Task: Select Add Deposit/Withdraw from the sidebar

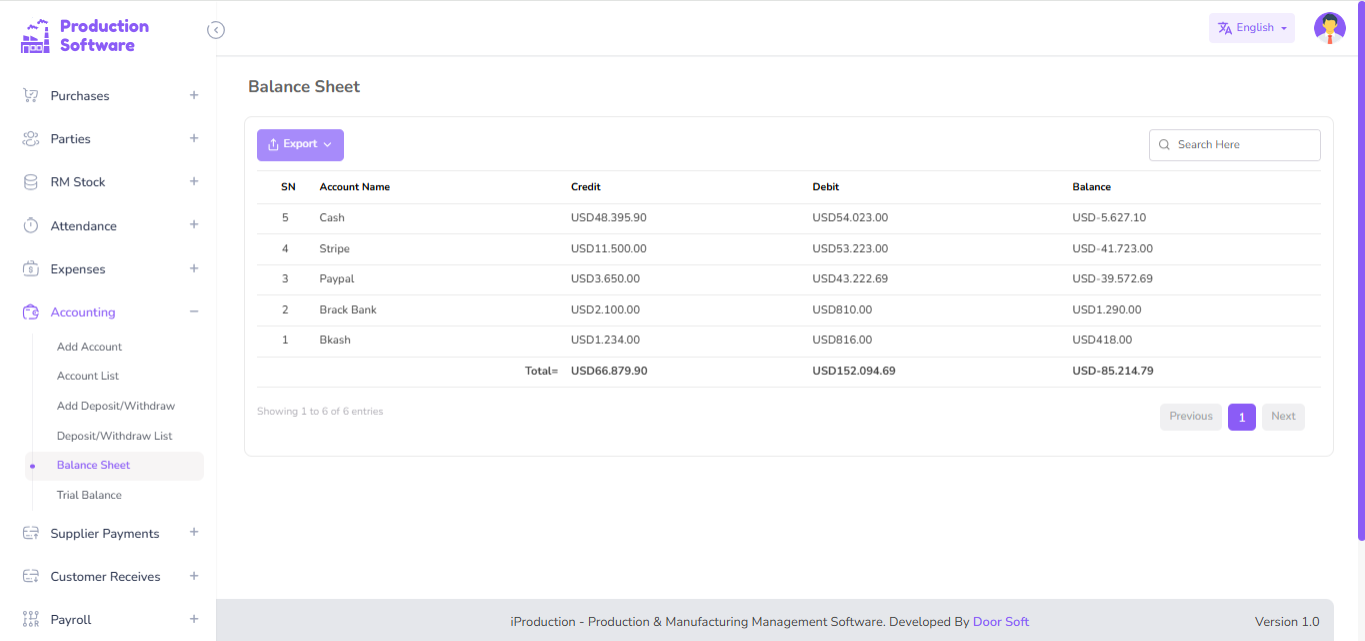Action: click(116, 405)
